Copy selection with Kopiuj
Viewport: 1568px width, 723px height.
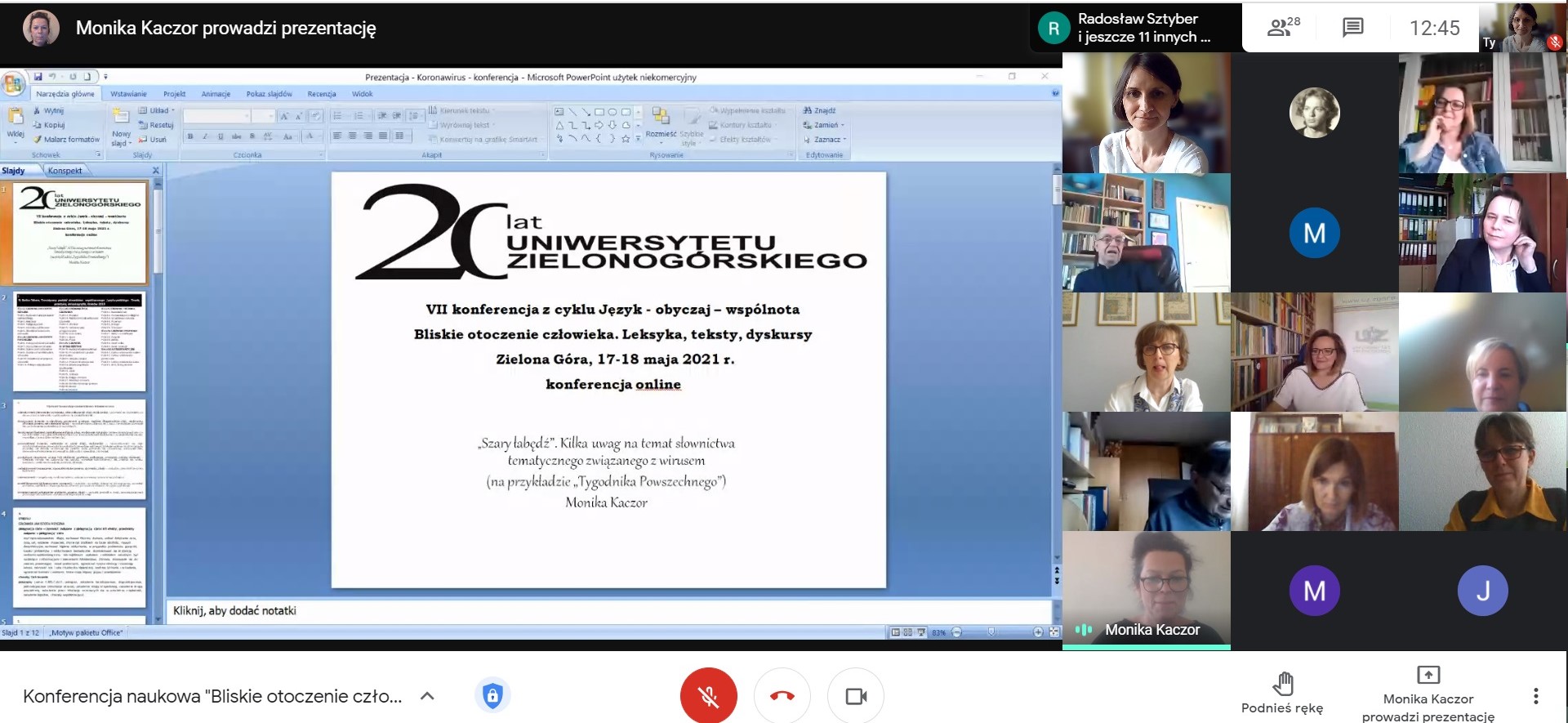pyautogui.click(x=49, y=125)
